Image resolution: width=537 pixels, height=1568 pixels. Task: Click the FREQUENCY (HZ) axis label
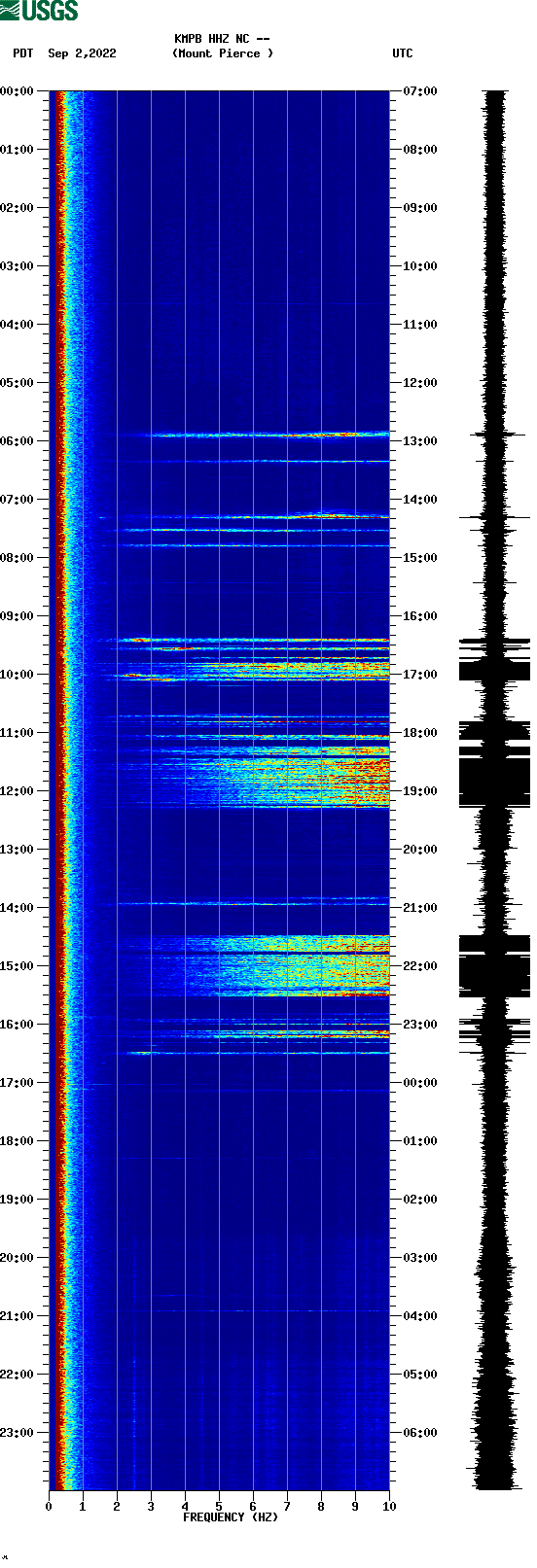[231, 1517]
